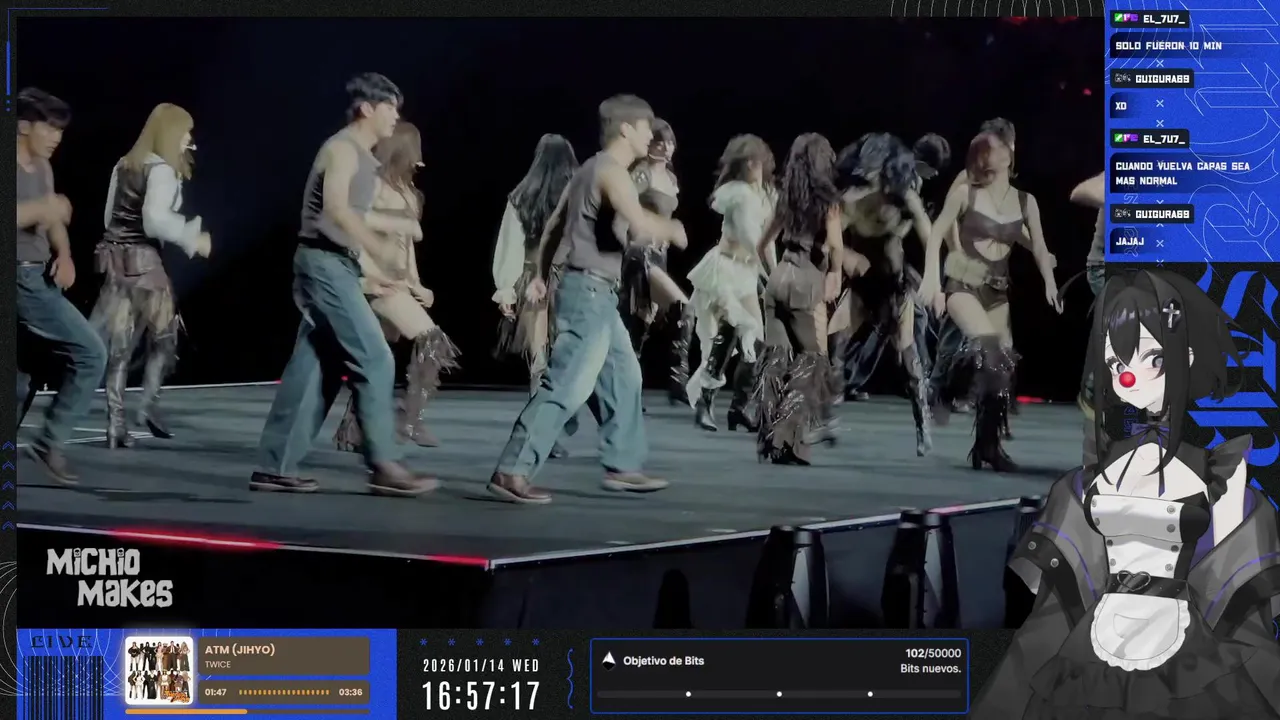This screenshot has height=720, width=1280.
Task: Click the orange bar under the song card
Action: [x=186, y=711]
